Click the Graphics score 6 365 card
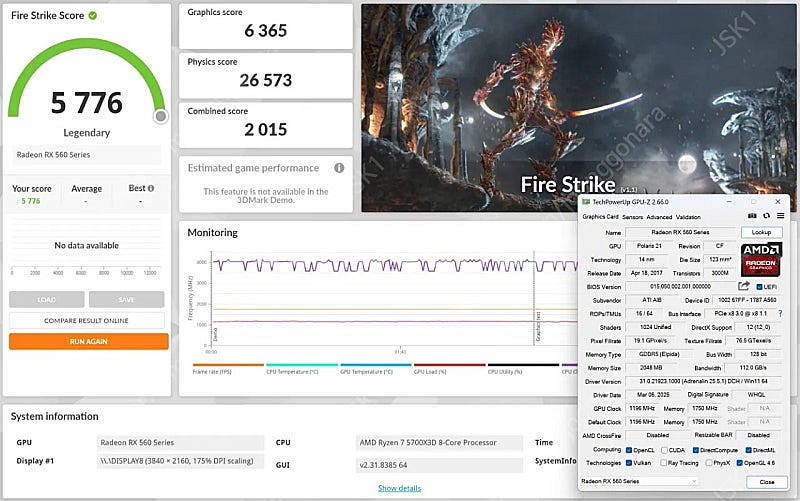800x501 pixels. (x=266, y=27)
